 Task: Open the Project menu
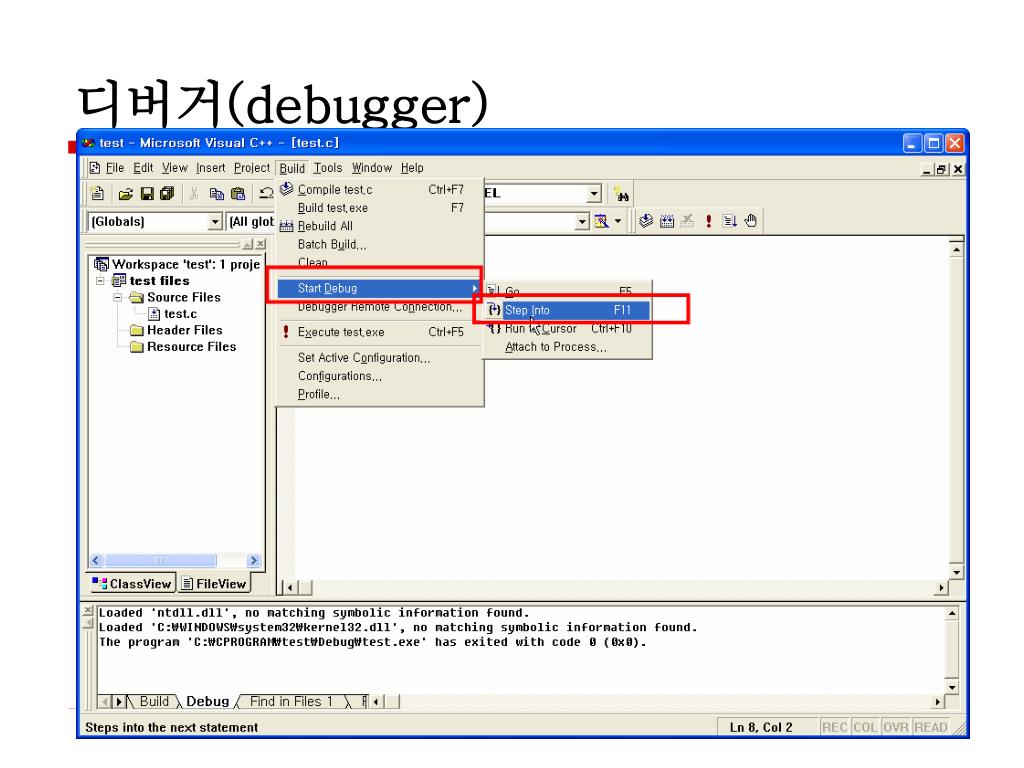tap(251, 168)
